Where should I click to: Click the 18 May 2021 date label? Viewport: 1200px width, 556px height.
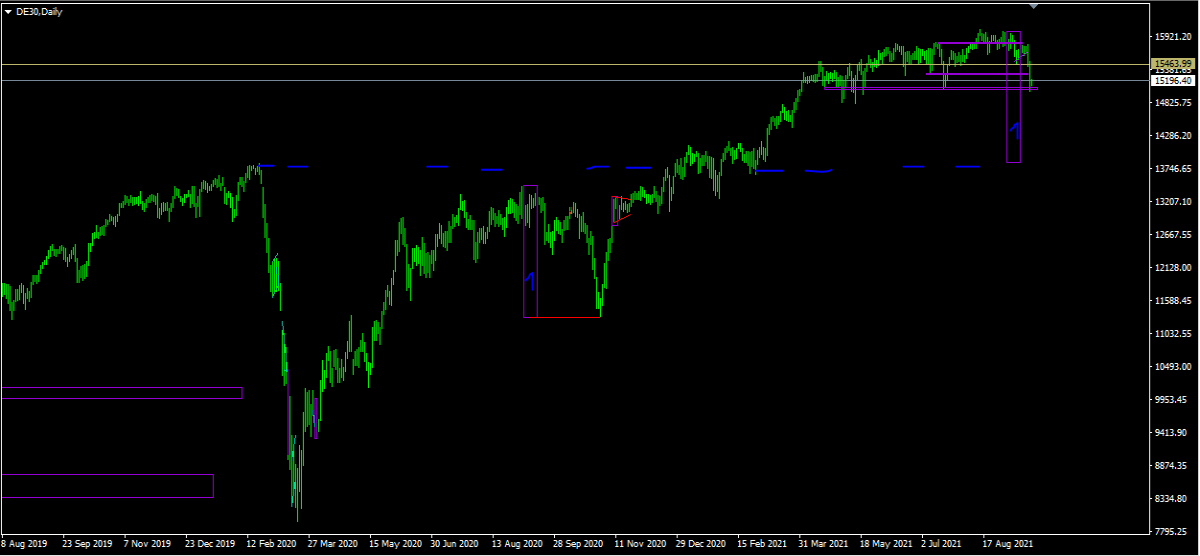coord(884,545)
